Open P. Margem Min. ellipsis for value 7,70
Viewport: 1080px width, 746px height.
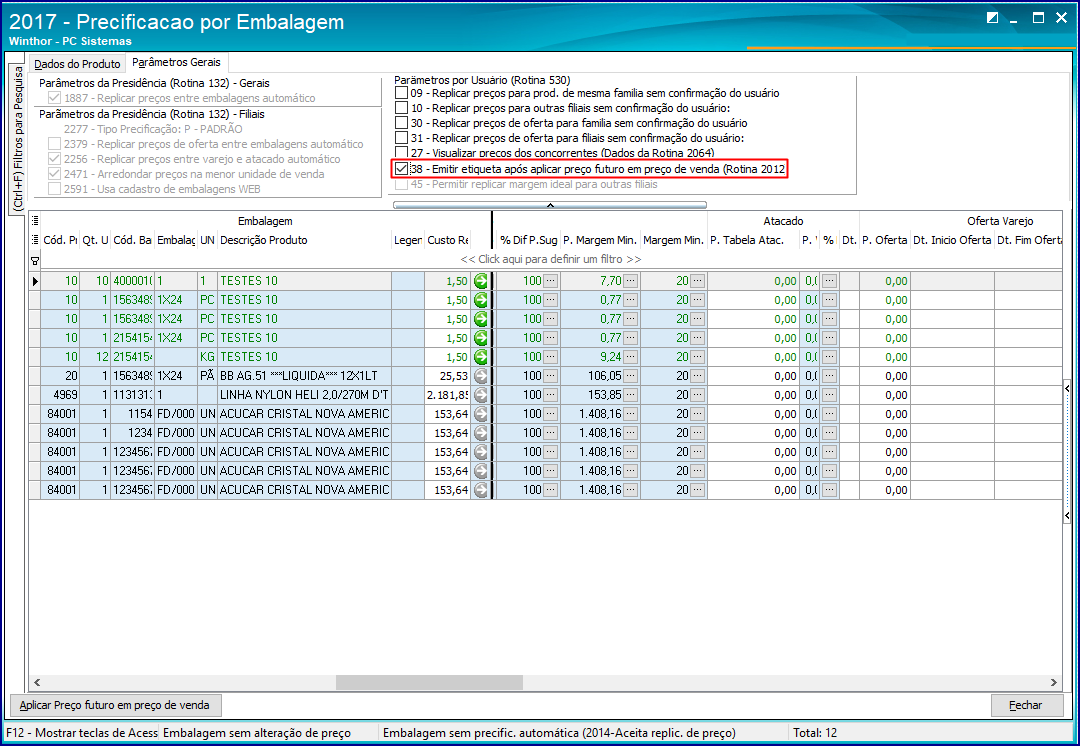click(630, 281)
